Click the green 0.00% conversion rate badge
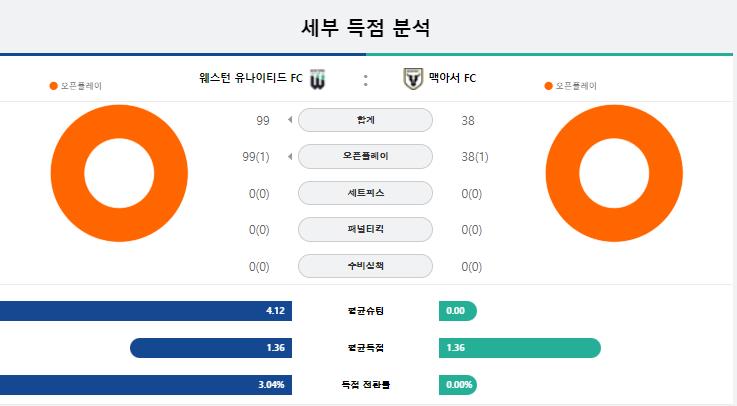The height and width of the screenshot is (406, 737). pos(458,384)
